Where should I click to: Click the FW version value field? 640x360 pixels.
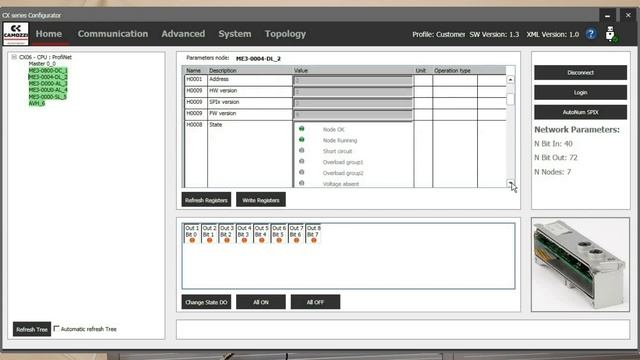[x=353, y=115]
